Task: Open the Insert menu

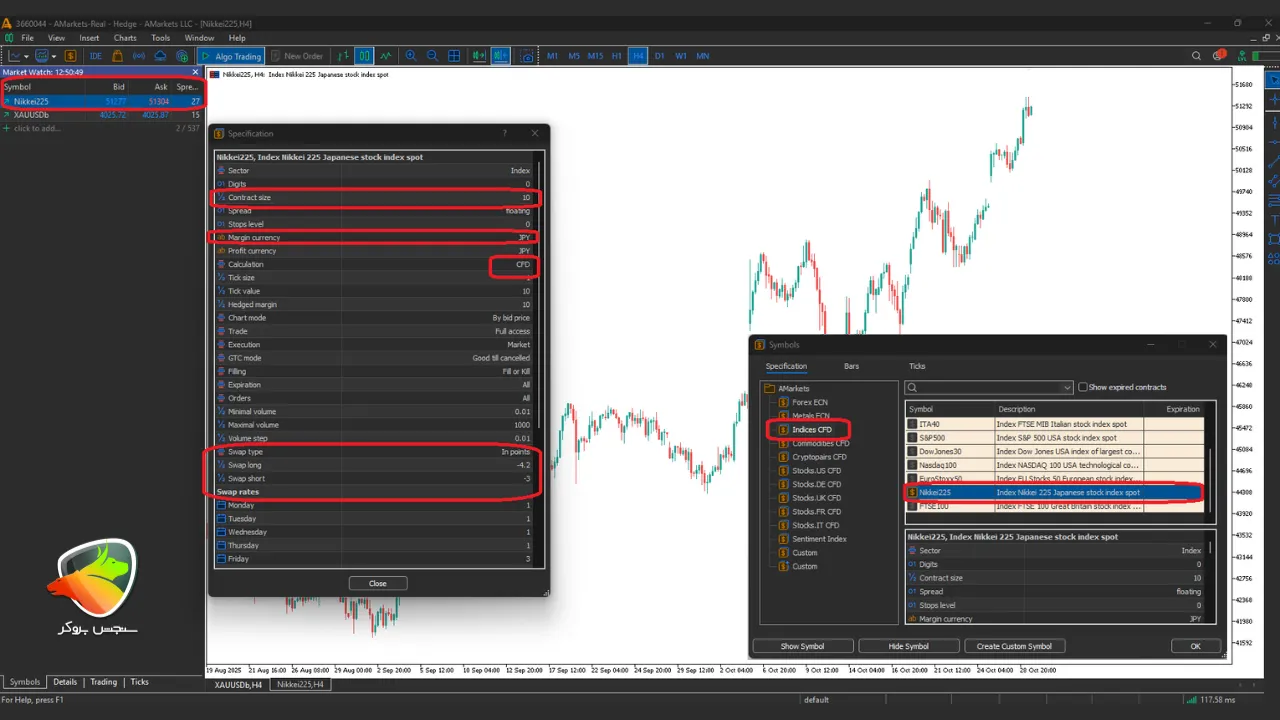Action: point(89,38)
